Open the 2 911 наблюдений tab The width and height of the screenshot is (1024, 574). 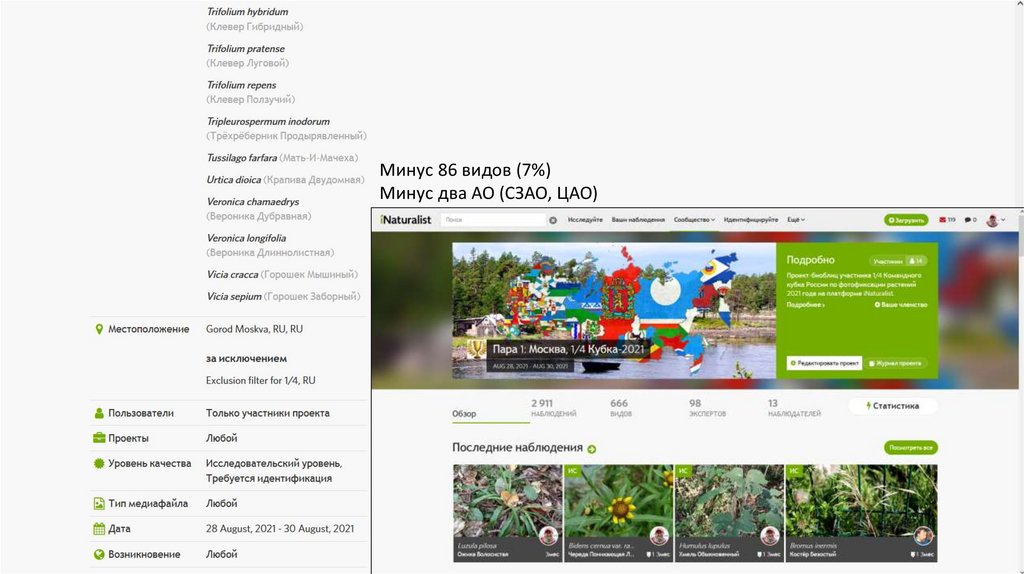point(553,408)
